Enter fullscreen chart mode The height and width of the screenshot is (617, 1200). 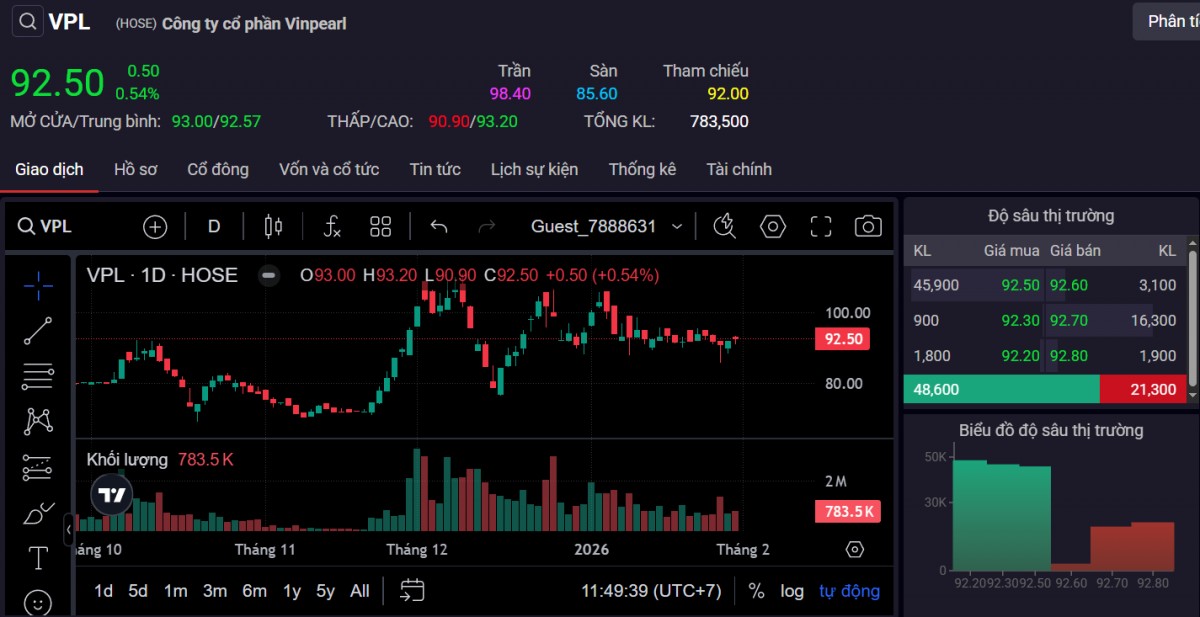pos(820,226)
